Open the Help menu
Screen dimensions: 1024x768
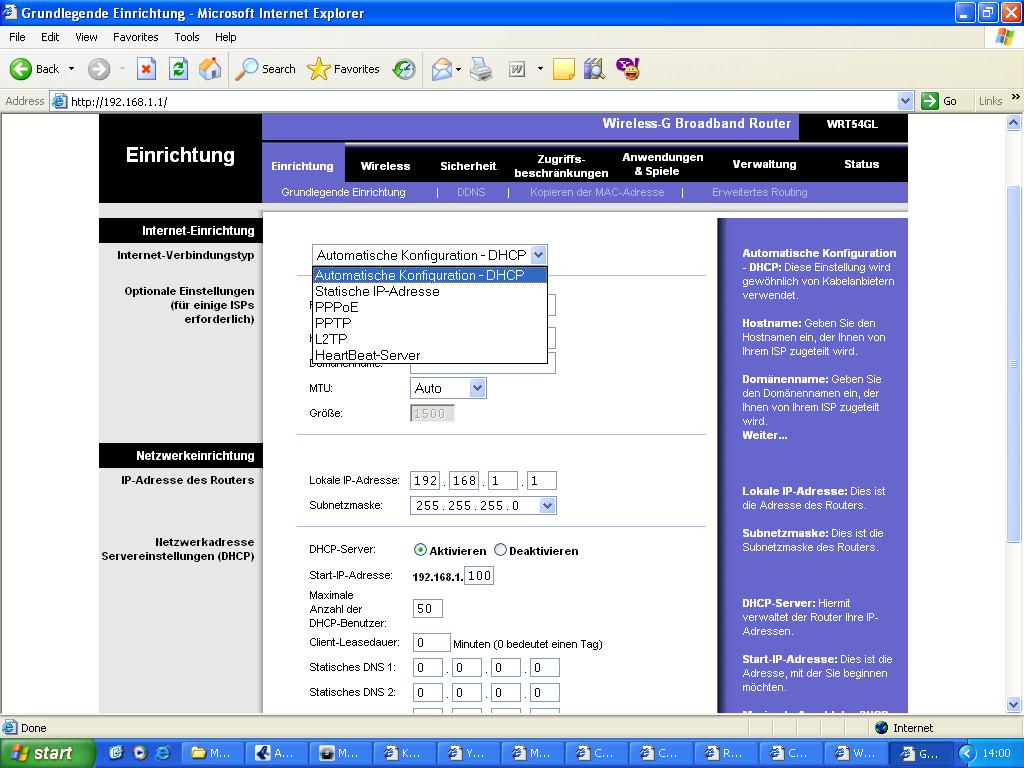[225, 37]
